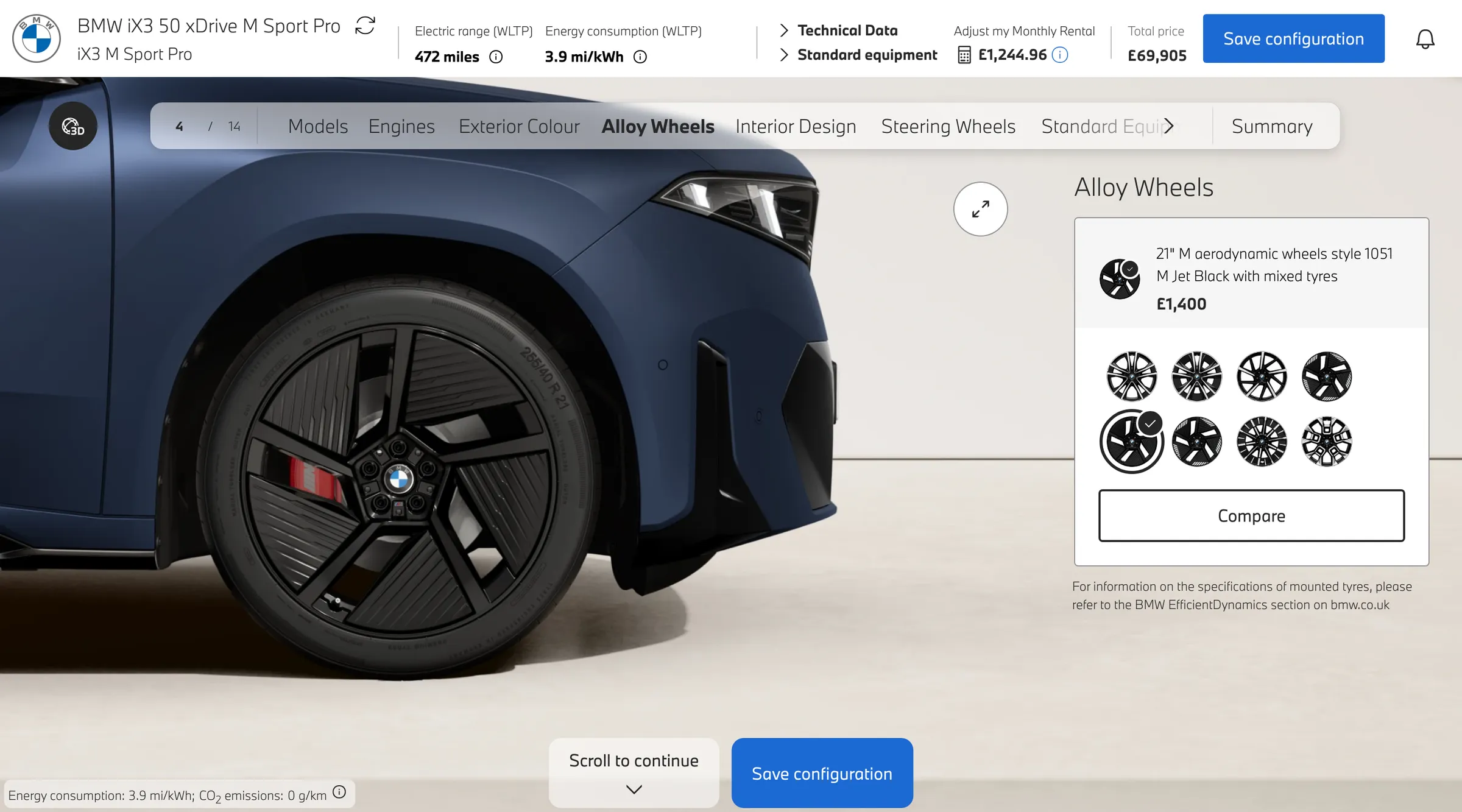Click the monthly rental calculator icon

(x=964, y=55)
